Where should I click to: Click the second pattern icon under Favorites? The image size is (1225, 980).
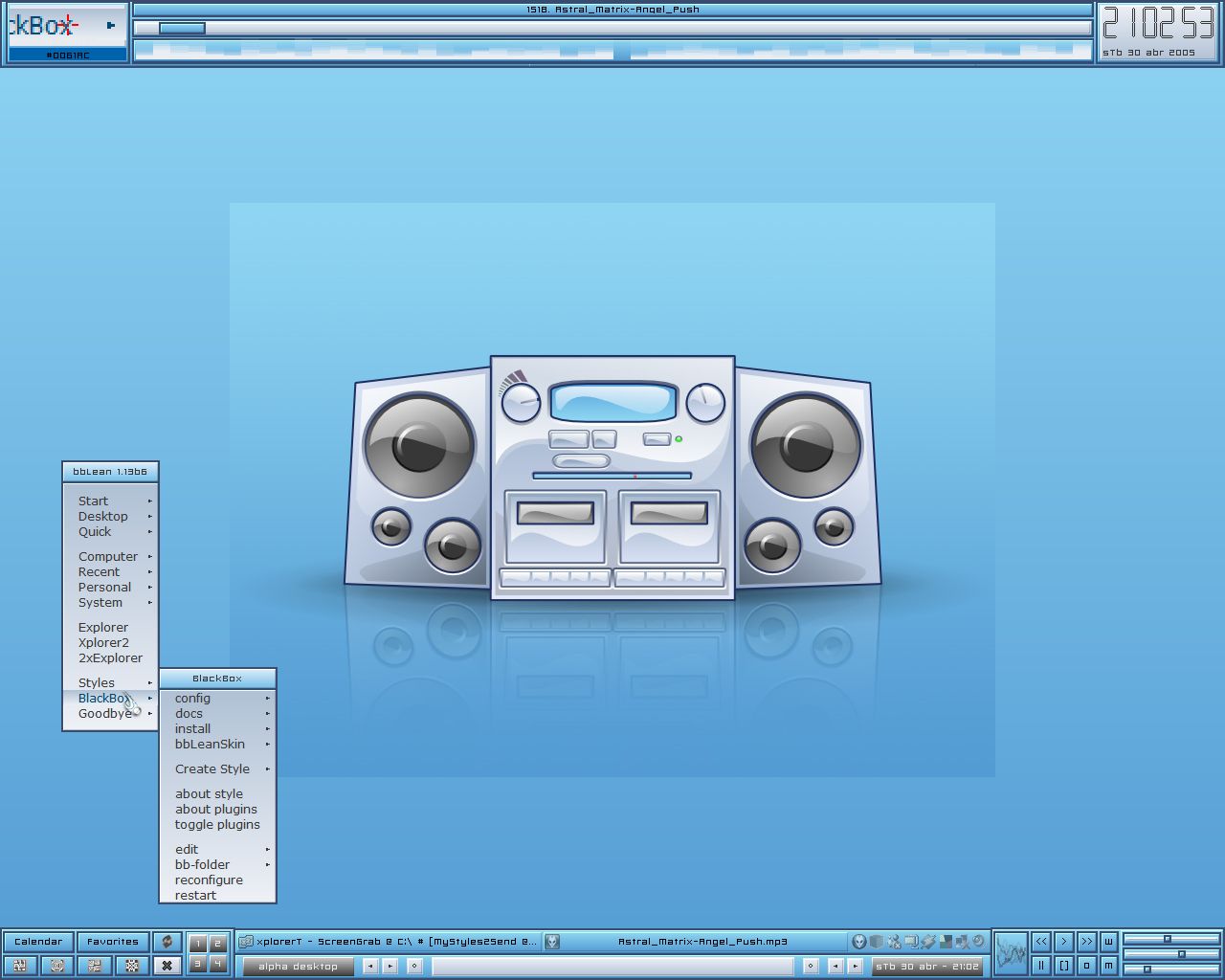pyautogui.click(x=132, y=965)
